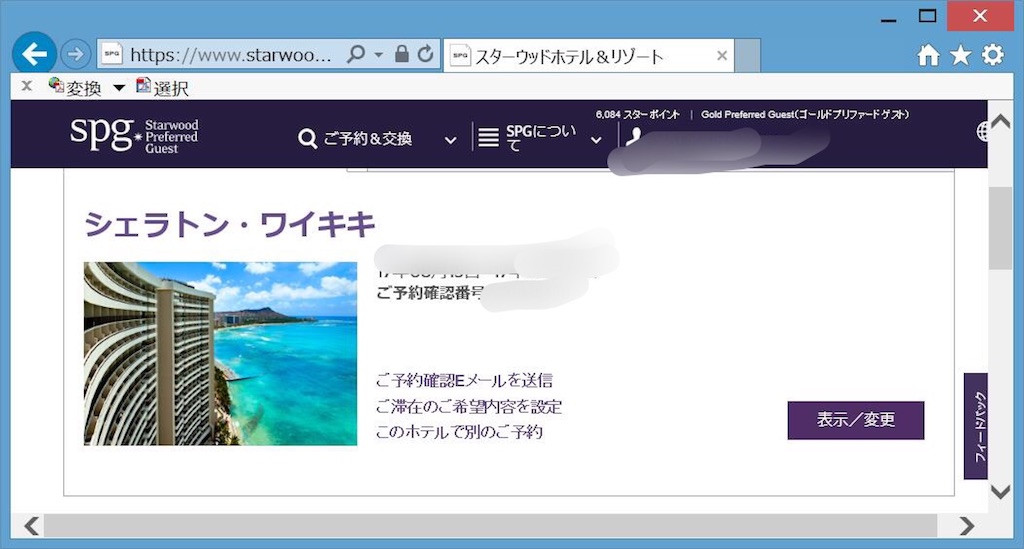Maximize the browser window
This screenshot has height=549, width=1024.
(x=927, y=16)
